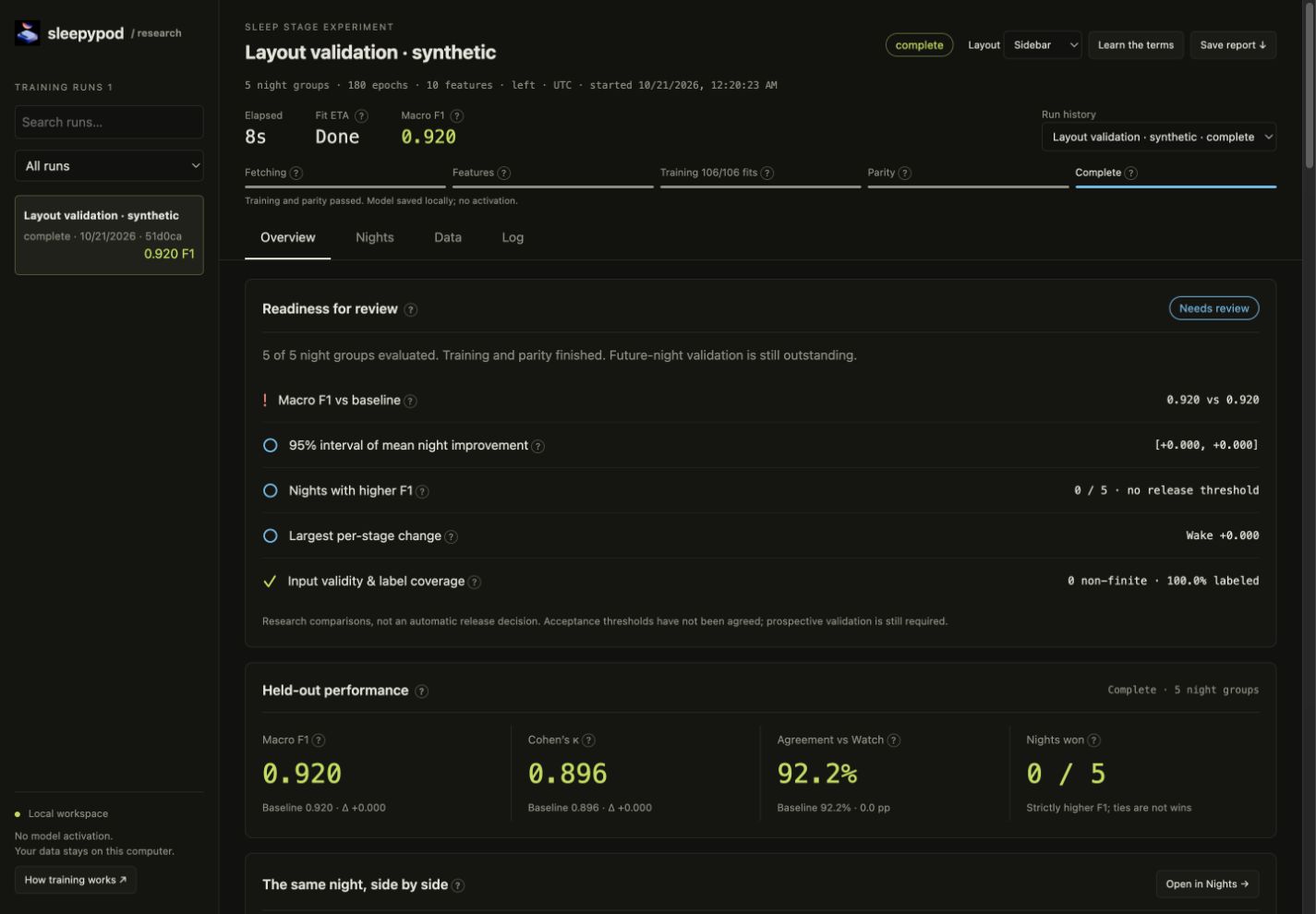Click help icon beside Parity stage
1316x914 pixels.
(904, 173)
